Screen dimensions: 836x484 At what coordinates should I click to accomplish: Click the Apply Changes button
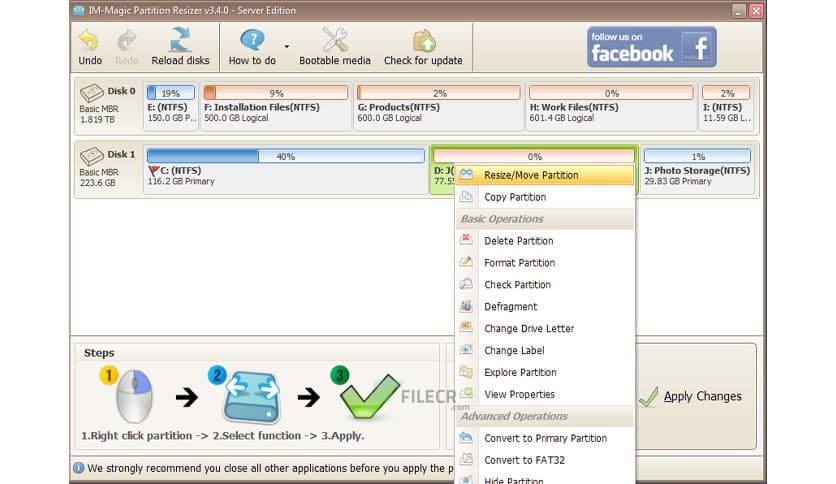(x=695, y=396)
